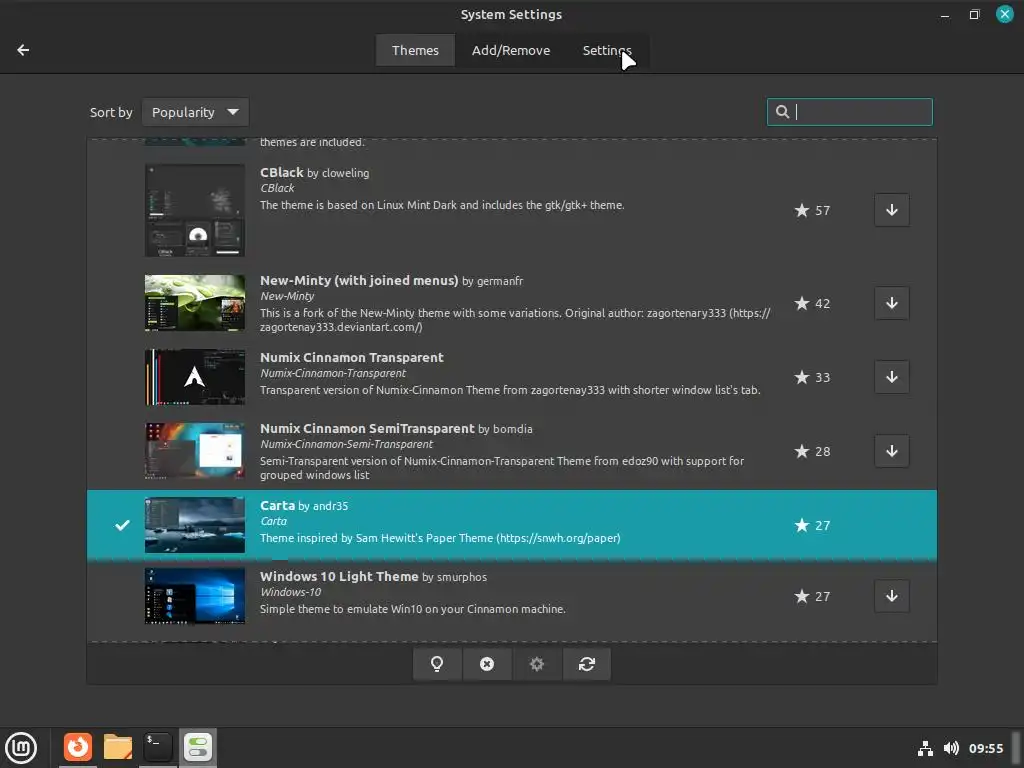Click the gear button below list

[536, 664]
